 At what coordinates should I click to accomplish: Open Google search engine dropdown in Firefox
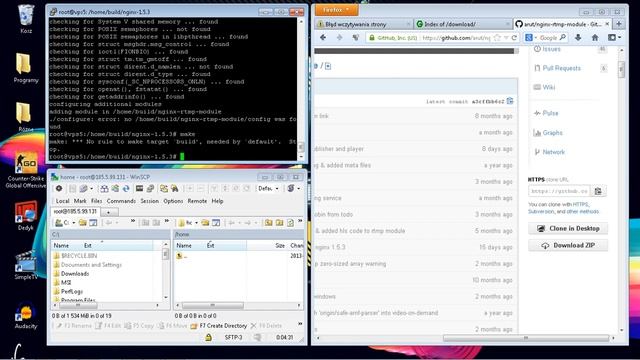coord(531,38)
